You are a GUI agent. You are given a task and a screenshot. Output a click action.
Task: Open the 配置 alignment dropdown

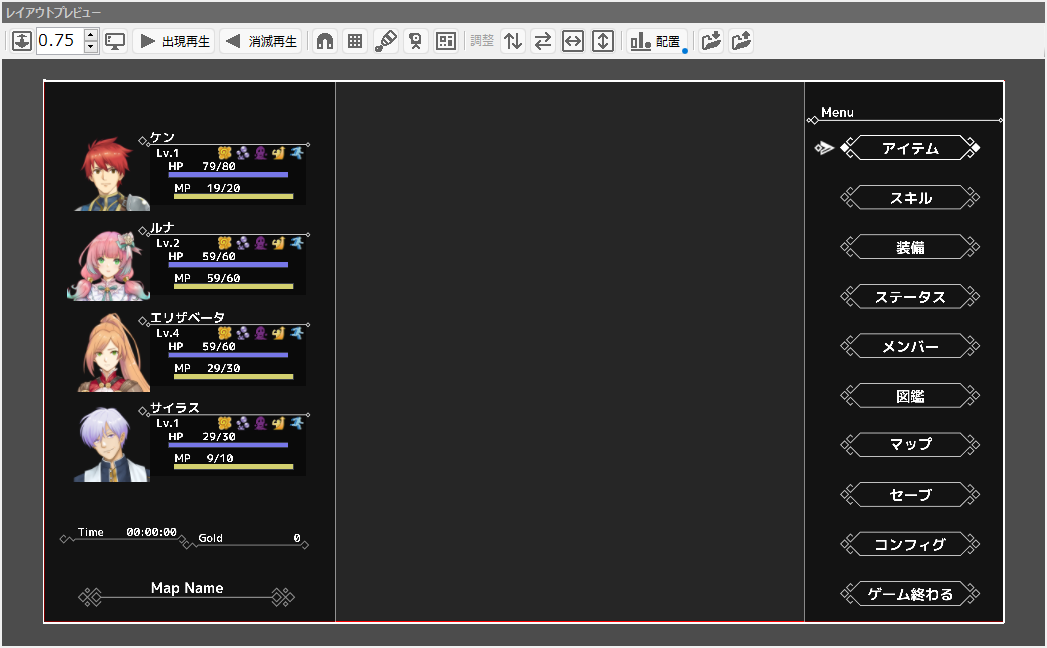(656, 41)
